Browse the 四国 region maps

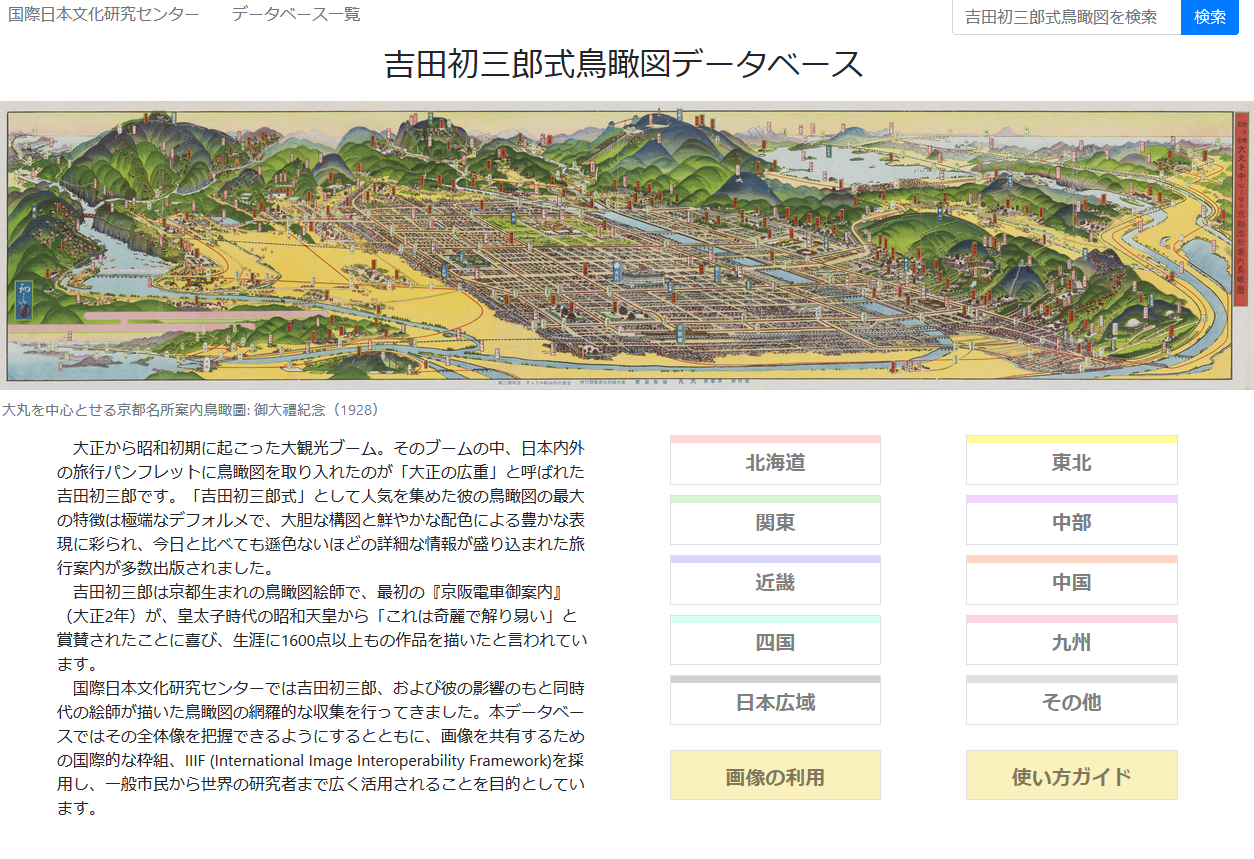tap(775, 643)
